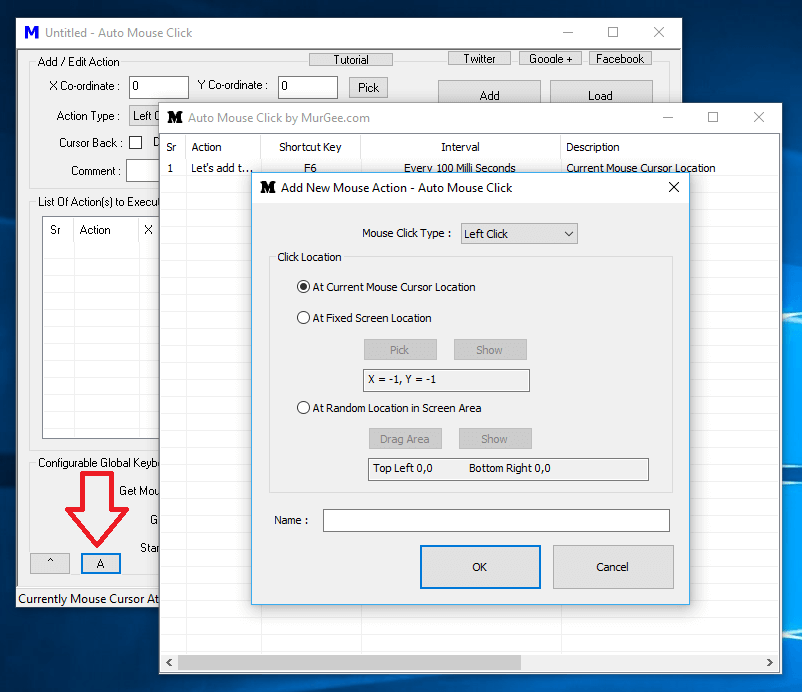
Task: Click the A button under the red arrow
Action: 100,563
